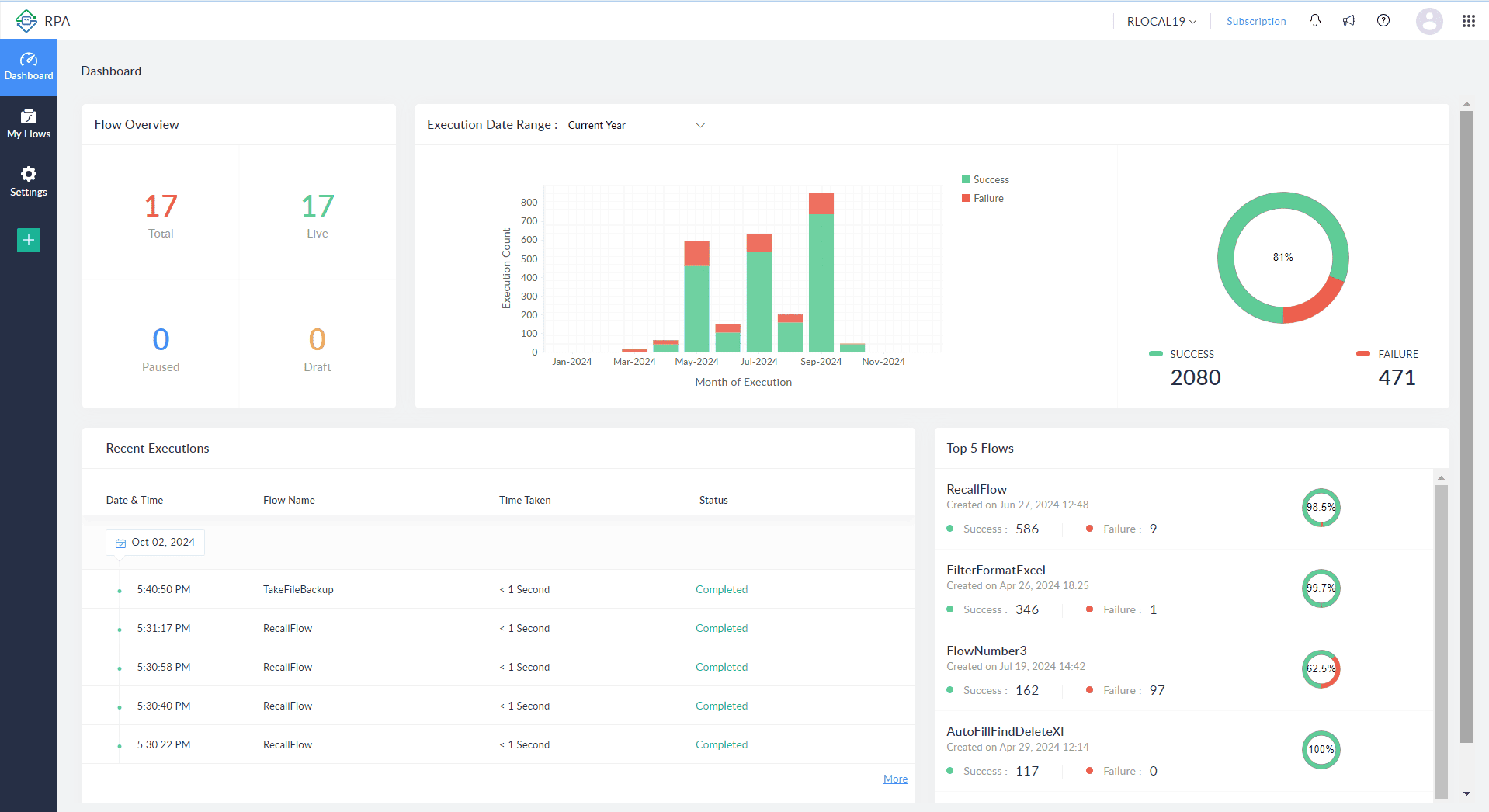The image size is (1489, 812).
Task: Open Settings from the left sidebar
Action: click(28, 181)
